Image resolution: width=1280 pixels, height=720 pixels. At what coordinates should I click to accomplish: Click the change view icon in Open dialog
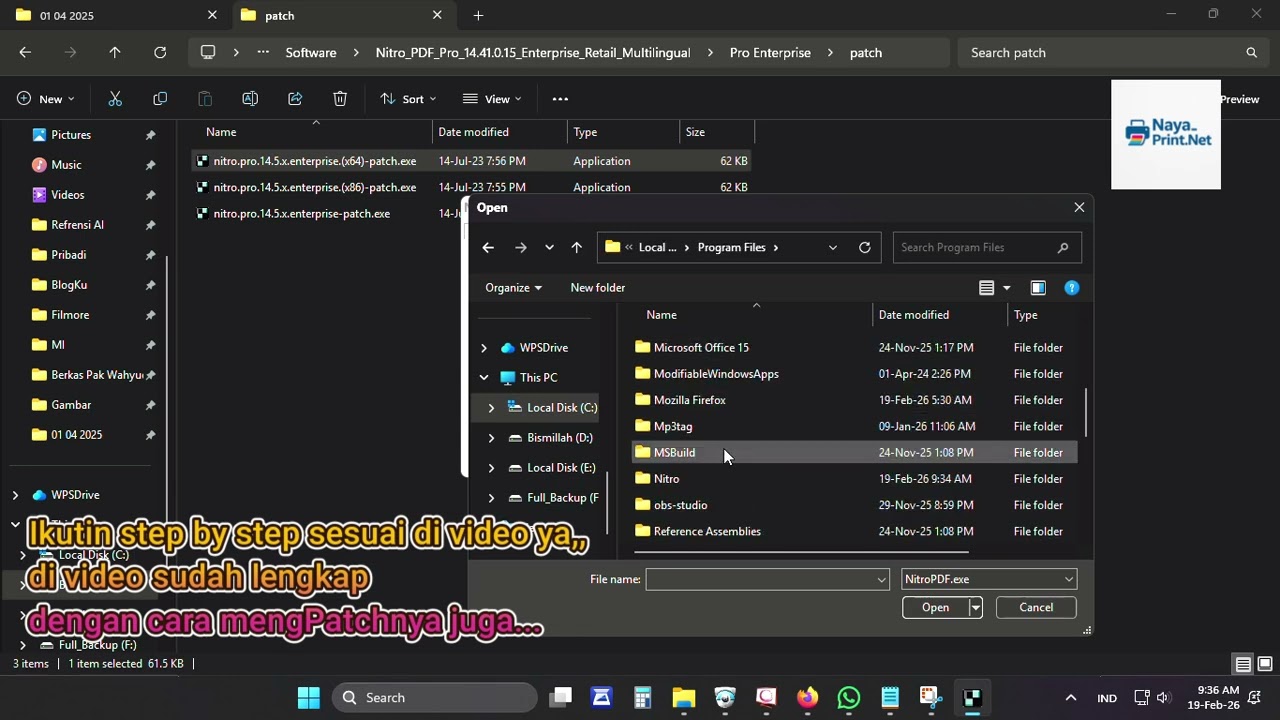coord(987,288)
